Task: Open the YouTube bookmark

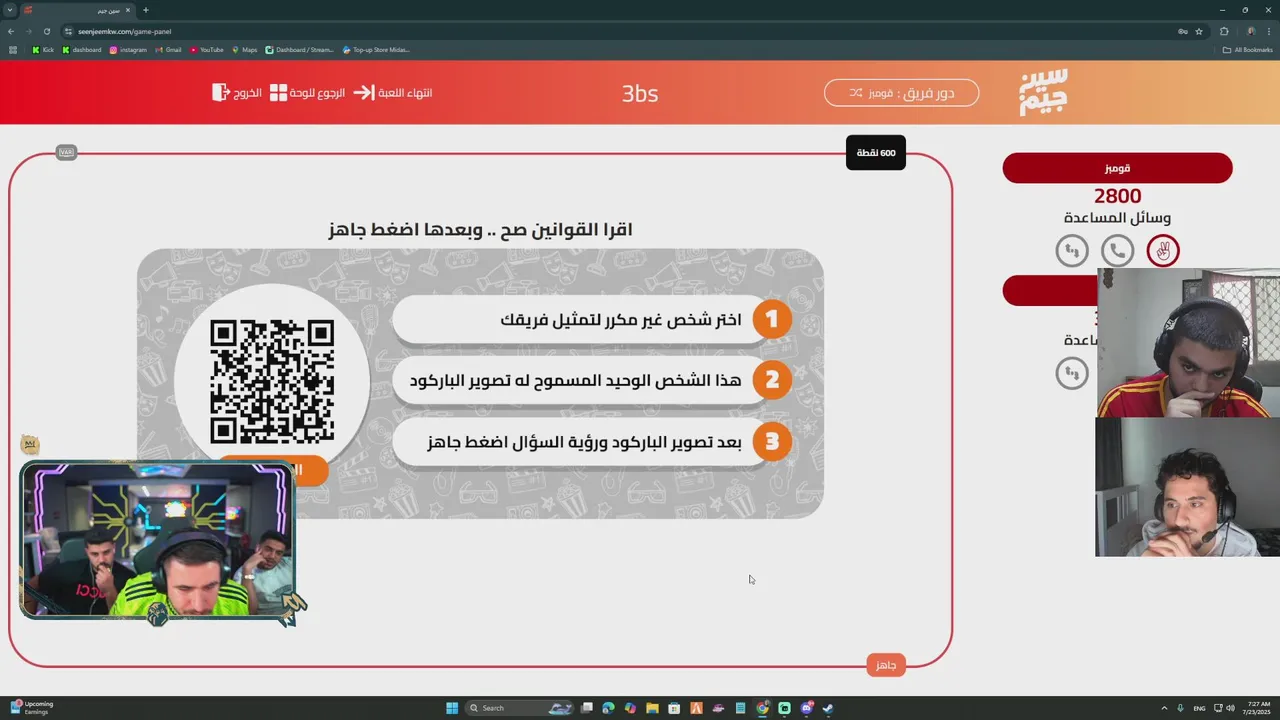Action: [206, 49]
